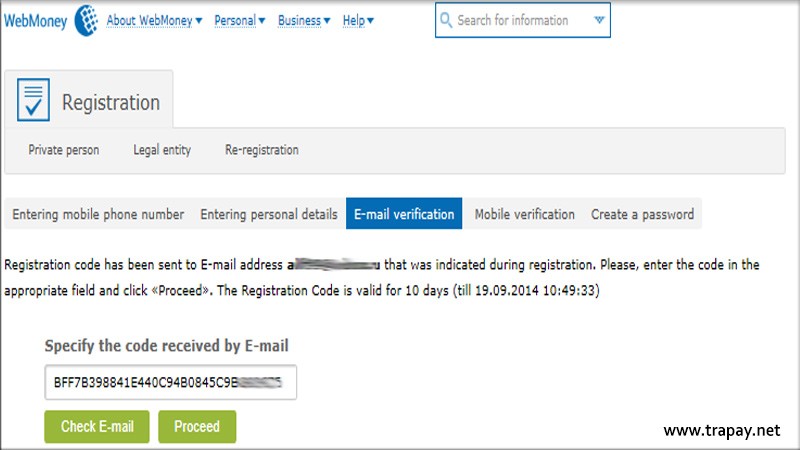Select the Entering personal details step
This screenshot has width=800, height=450.
(269, 214)
